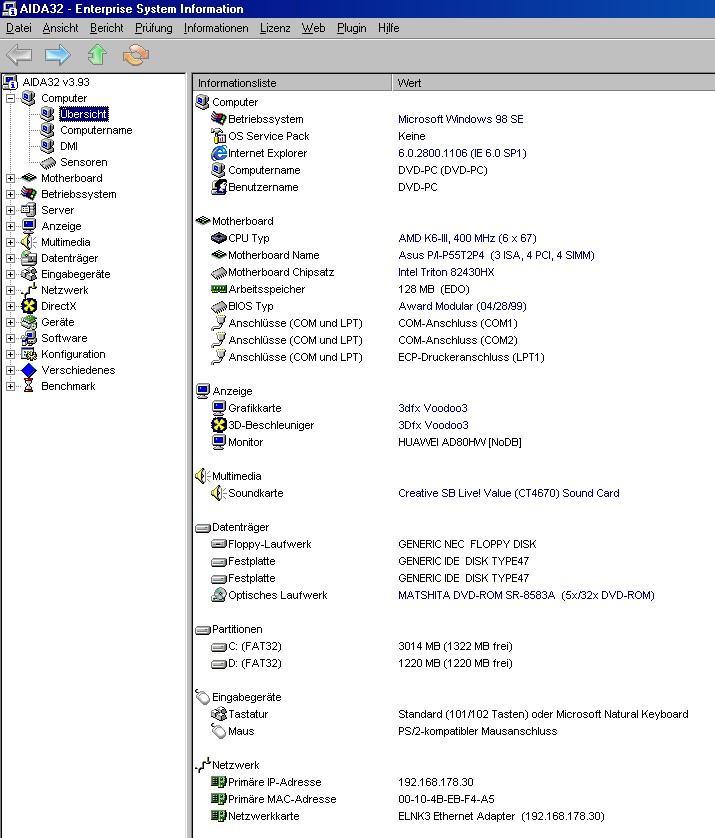This screenshot has width=715, height=838.
Task: Open the Plugin menu
Action: [352, 28]
